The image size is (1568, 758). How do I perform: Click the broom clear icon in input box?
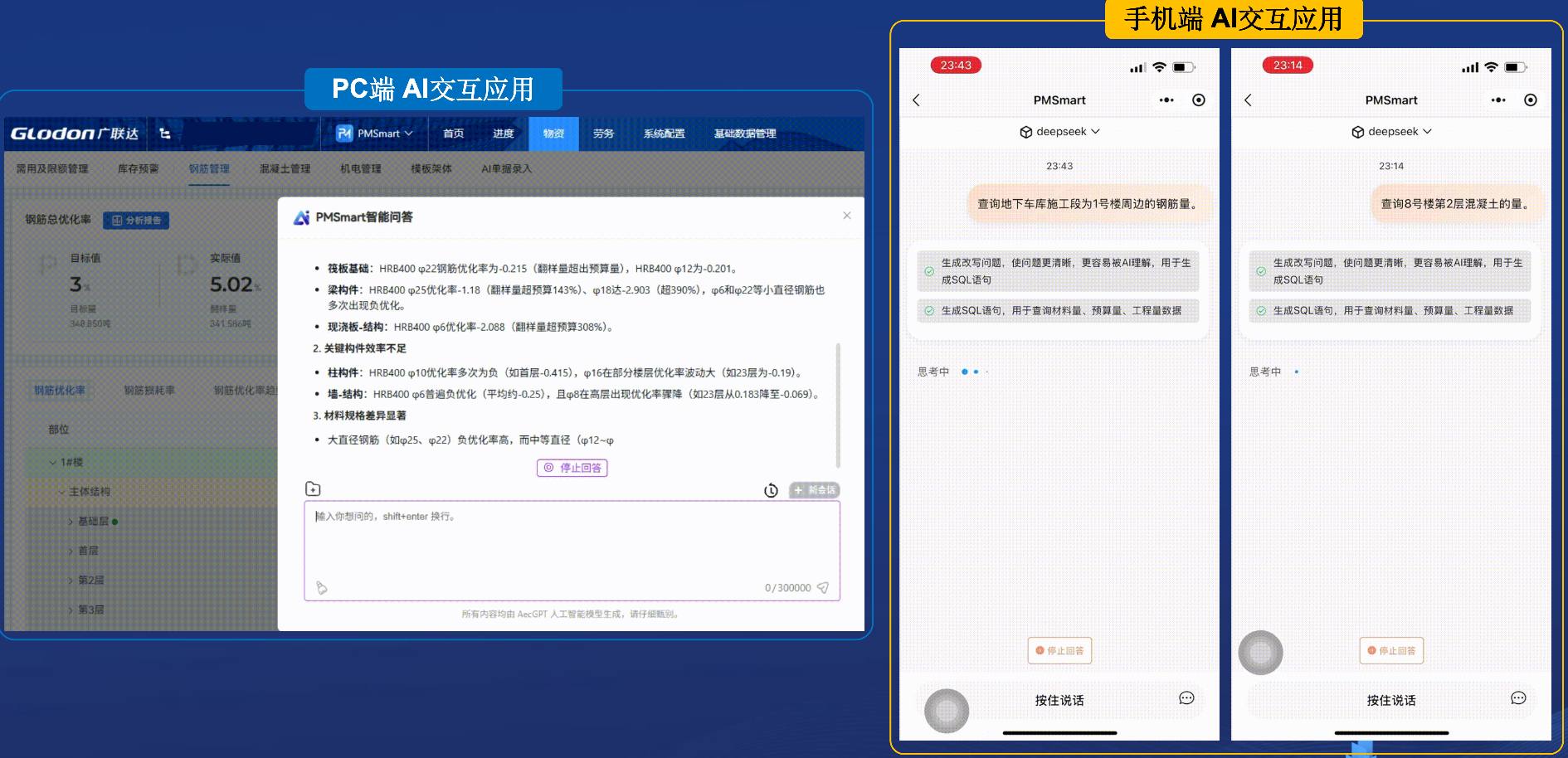[x=322, y=588]
